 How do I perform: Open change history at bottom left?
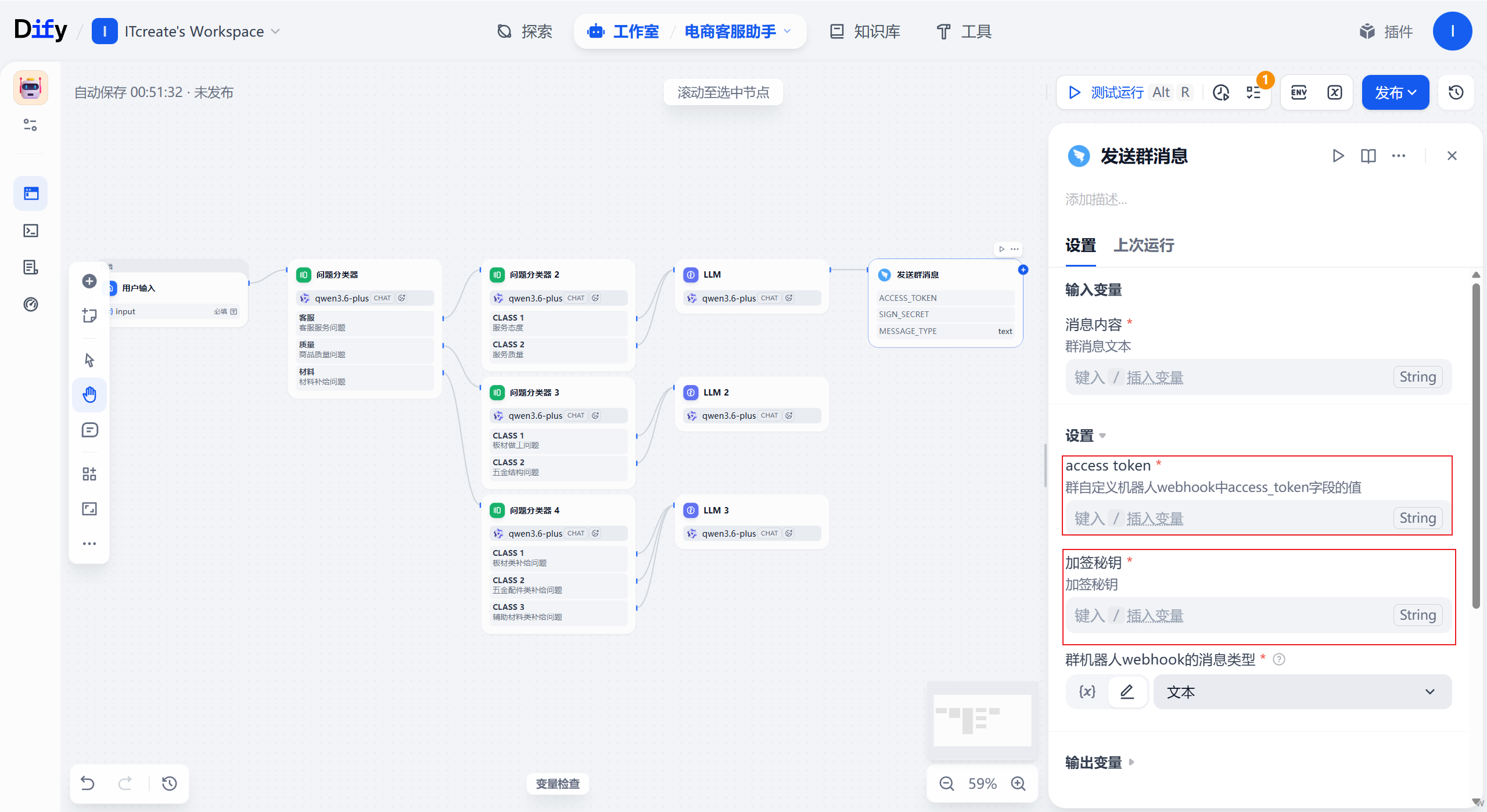(x=170, y=784)
